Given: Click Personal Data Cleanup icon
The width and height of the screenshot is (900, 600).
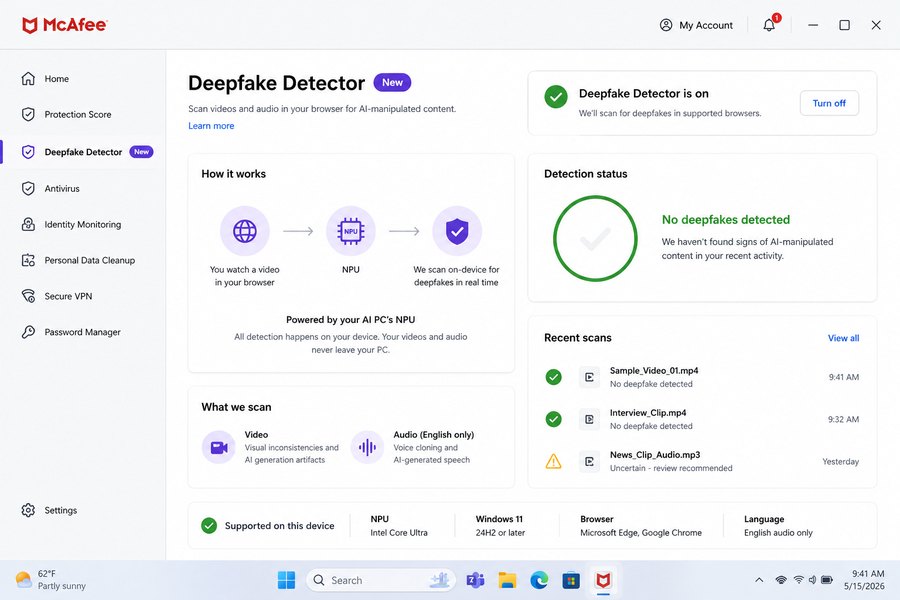Looking at the screenshot, I should 28,260.
